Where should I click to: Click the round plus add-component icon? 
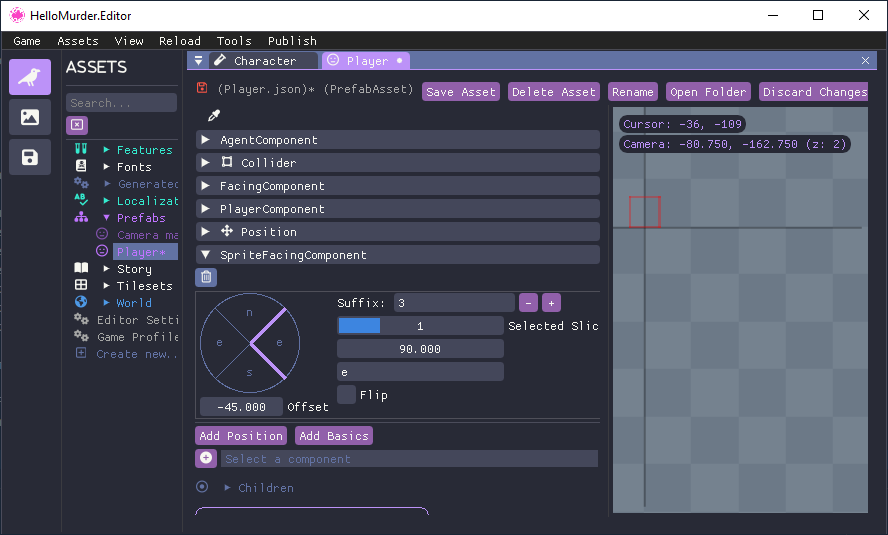pyautogui.click(x=206, y=458)
